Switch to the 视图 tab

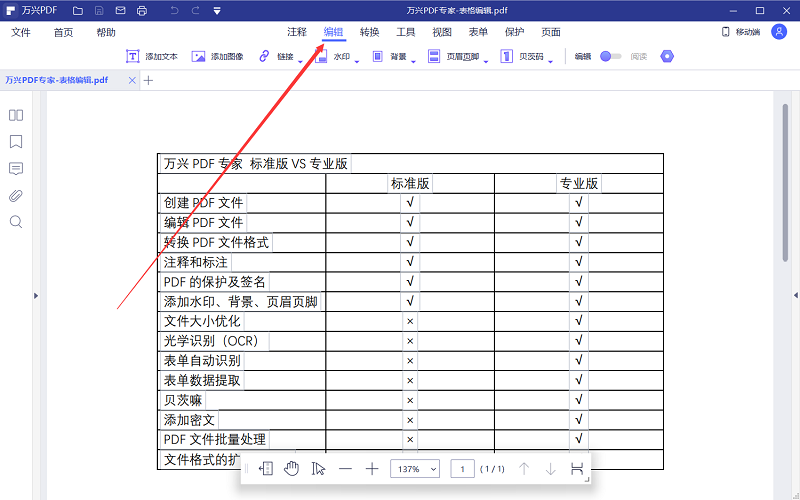[x=442, y=32]
